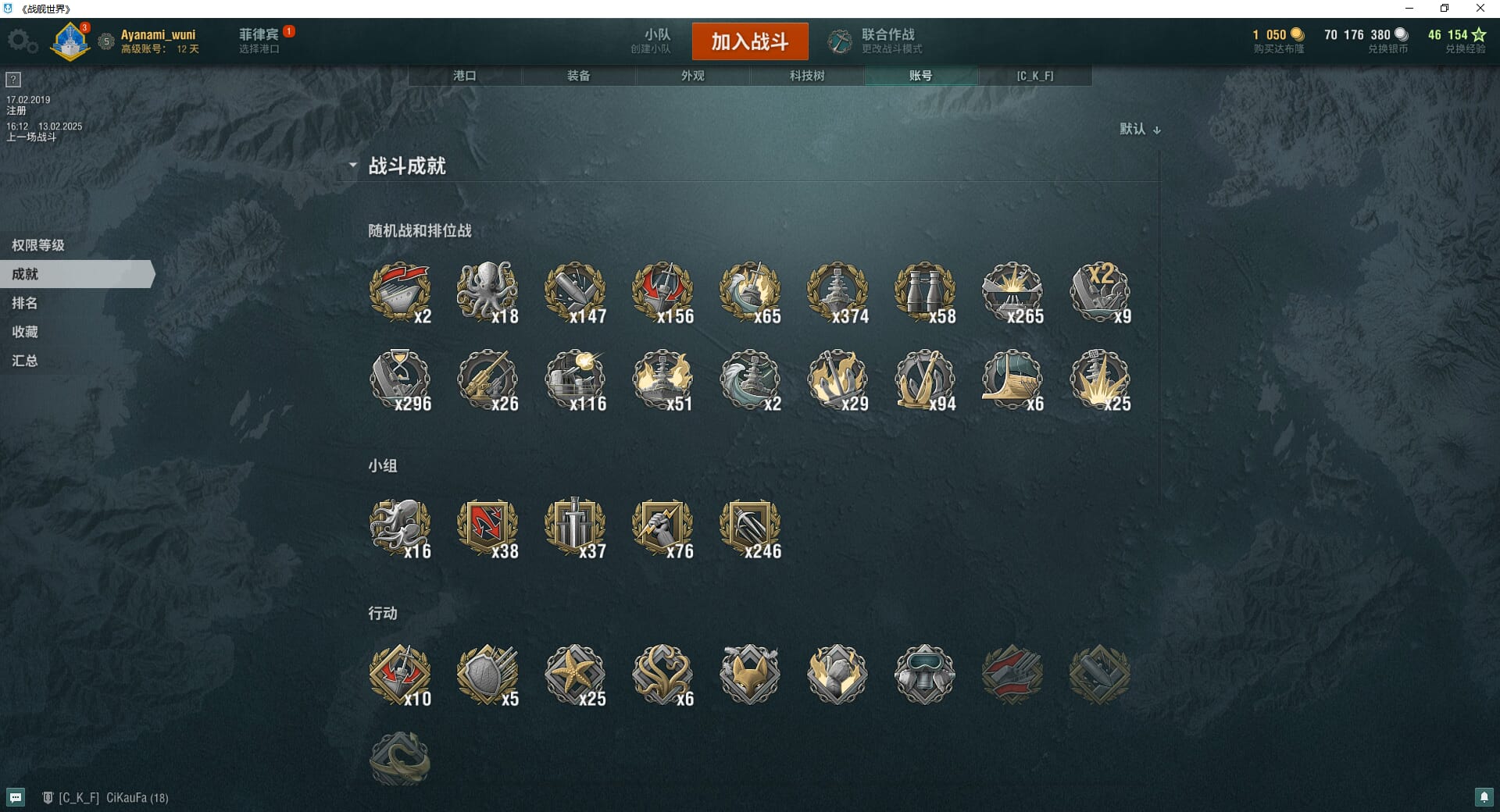Open the notification bell icon

pyautogui.click(x=1484, y=797)
